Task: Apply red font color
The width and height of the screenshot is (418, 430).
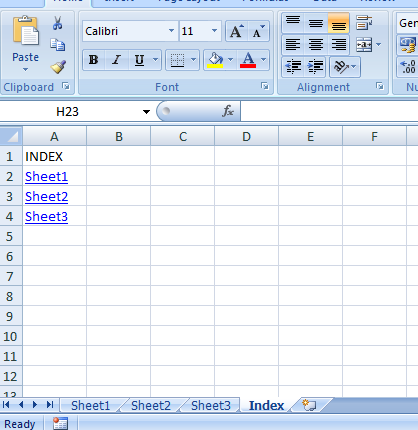Action: tap(248, 60)
